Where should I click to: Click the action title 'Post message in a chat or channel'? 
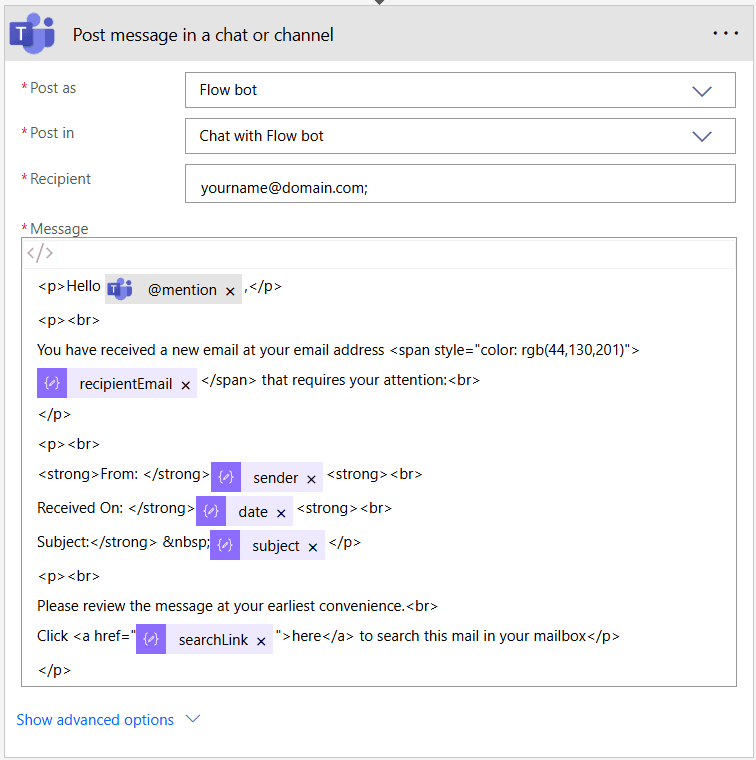point(203,35)
